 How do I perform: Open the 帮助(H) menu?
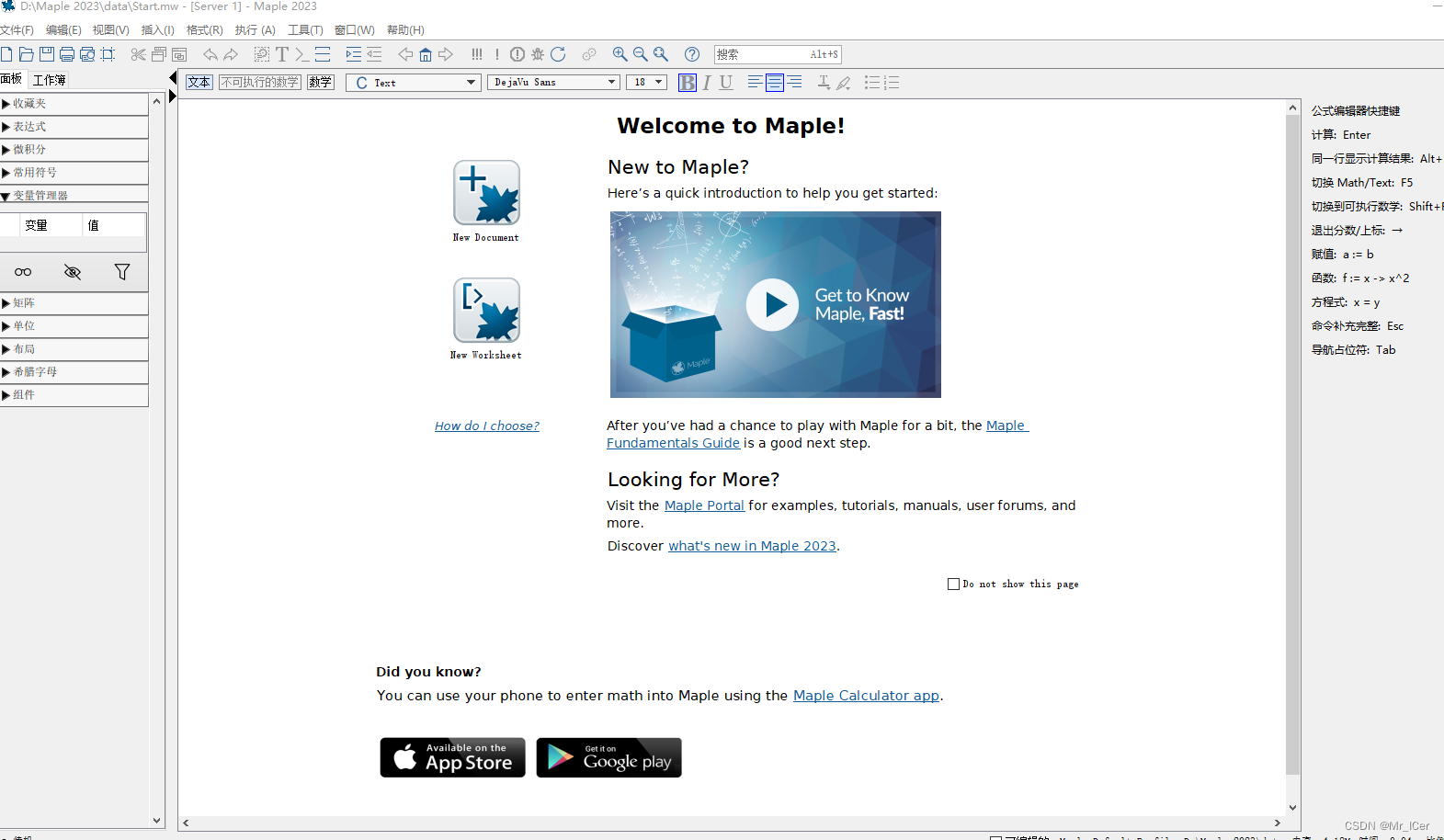pyautogui.click(x=405, y=30)
